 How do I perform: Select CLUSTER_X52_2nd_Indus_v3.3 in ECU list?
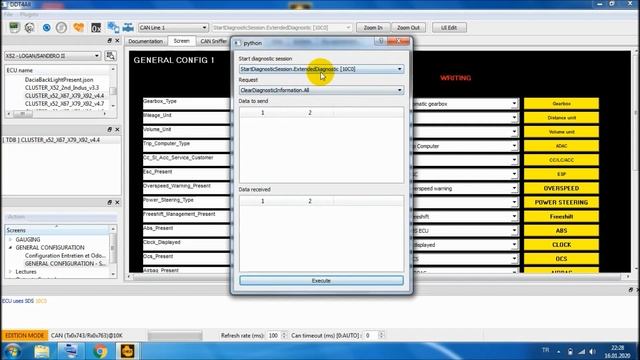coord(62,88)
